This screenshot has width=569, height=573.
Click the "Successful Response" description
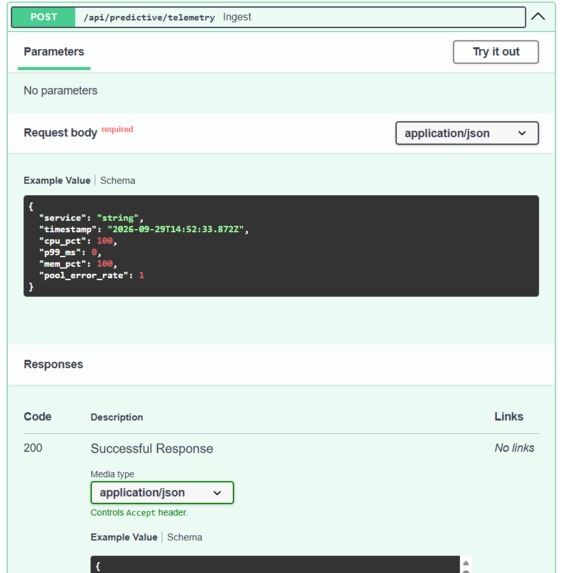(x=152, y=448)
